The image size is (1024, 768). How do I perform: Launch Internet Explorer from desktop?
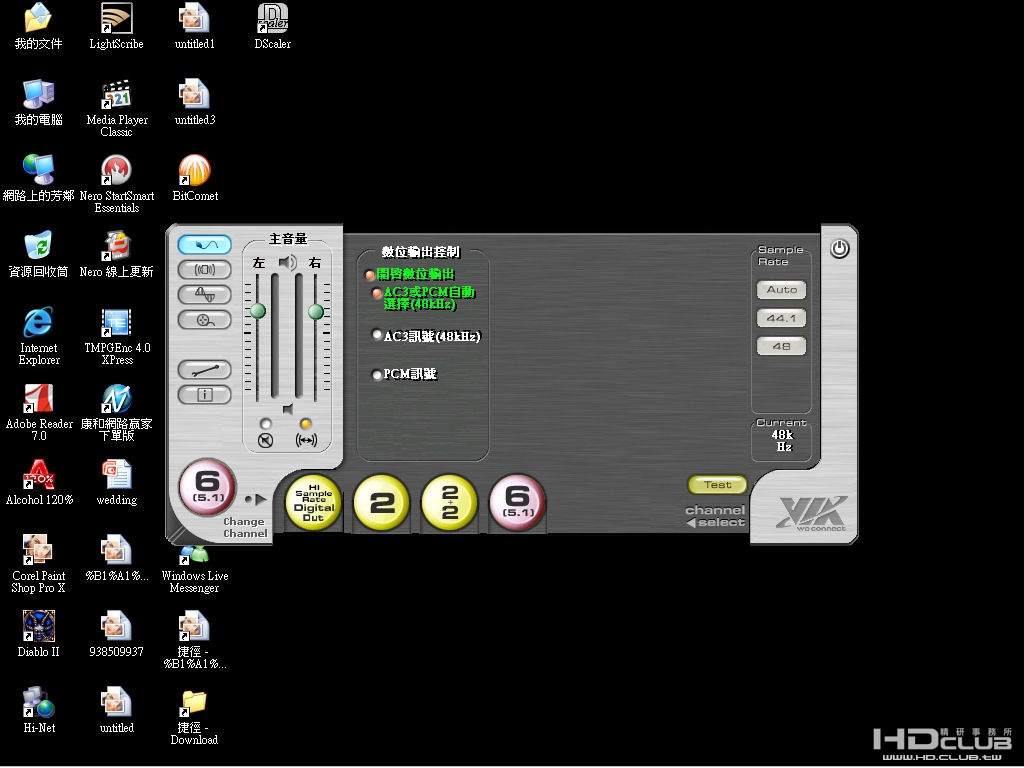click(39, 336)
